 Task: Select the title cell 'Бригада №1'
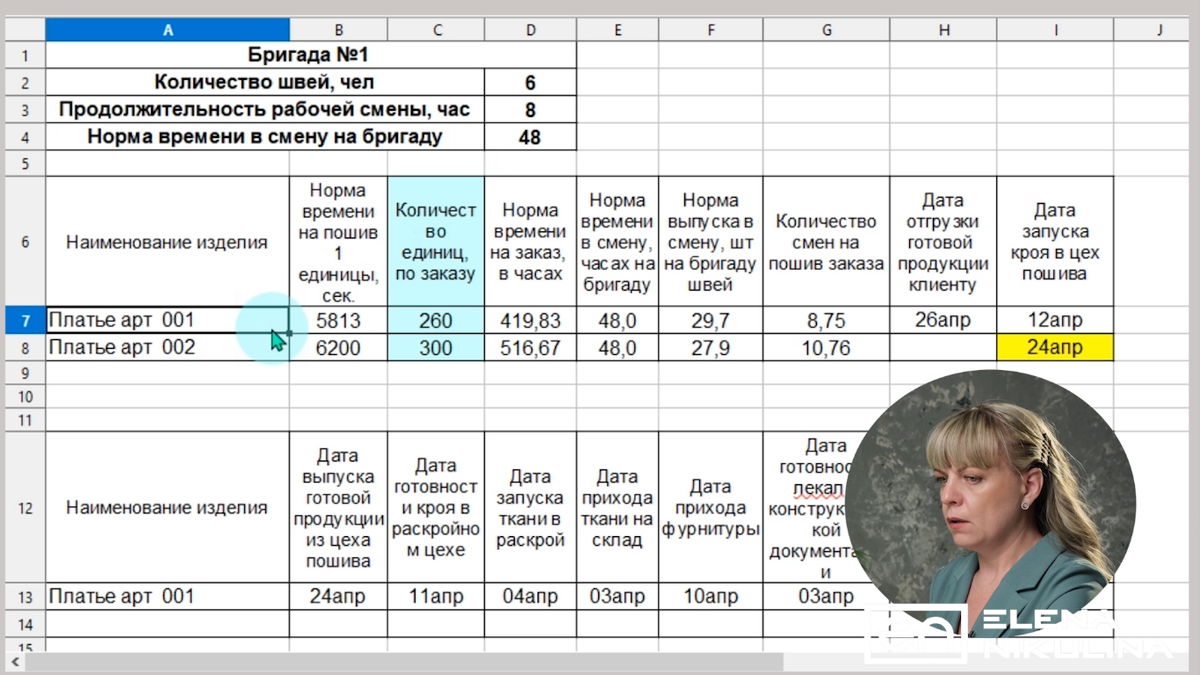(x=310, y=55)
